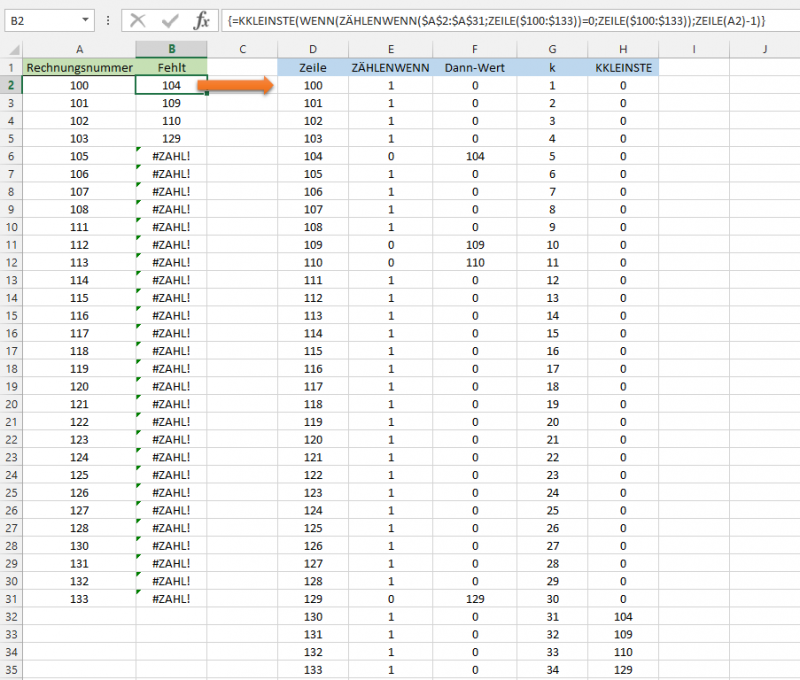Select the KKLEINSTE cell with value 129
The height and width of the screenshot is (680, 800).
pyautogui.click(x=623, y=669)
